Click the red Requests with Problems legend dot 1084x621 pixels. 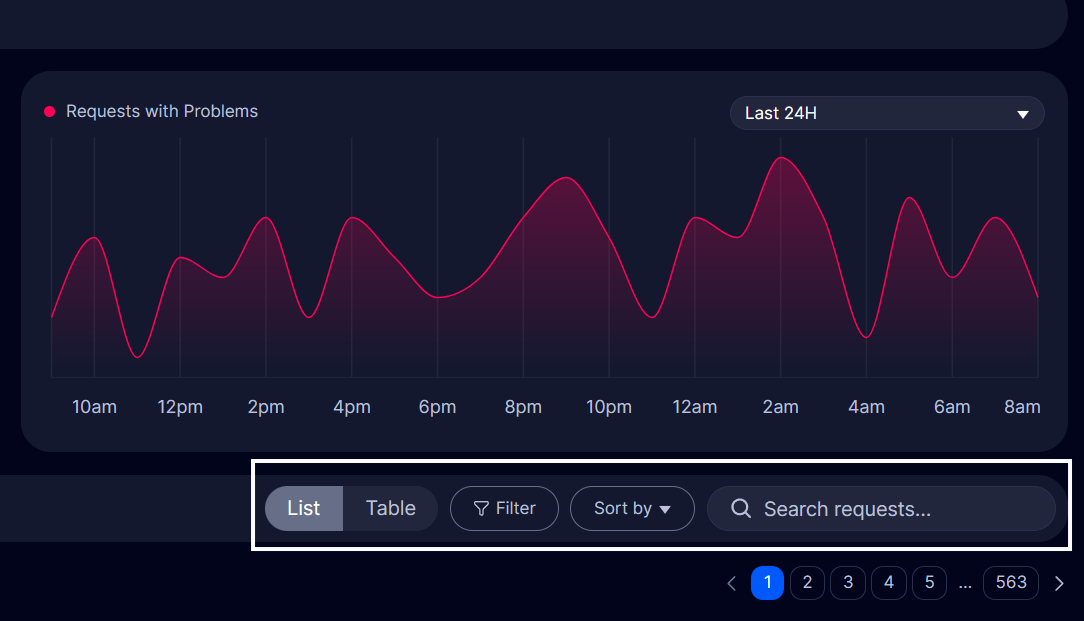click(49, 112)
